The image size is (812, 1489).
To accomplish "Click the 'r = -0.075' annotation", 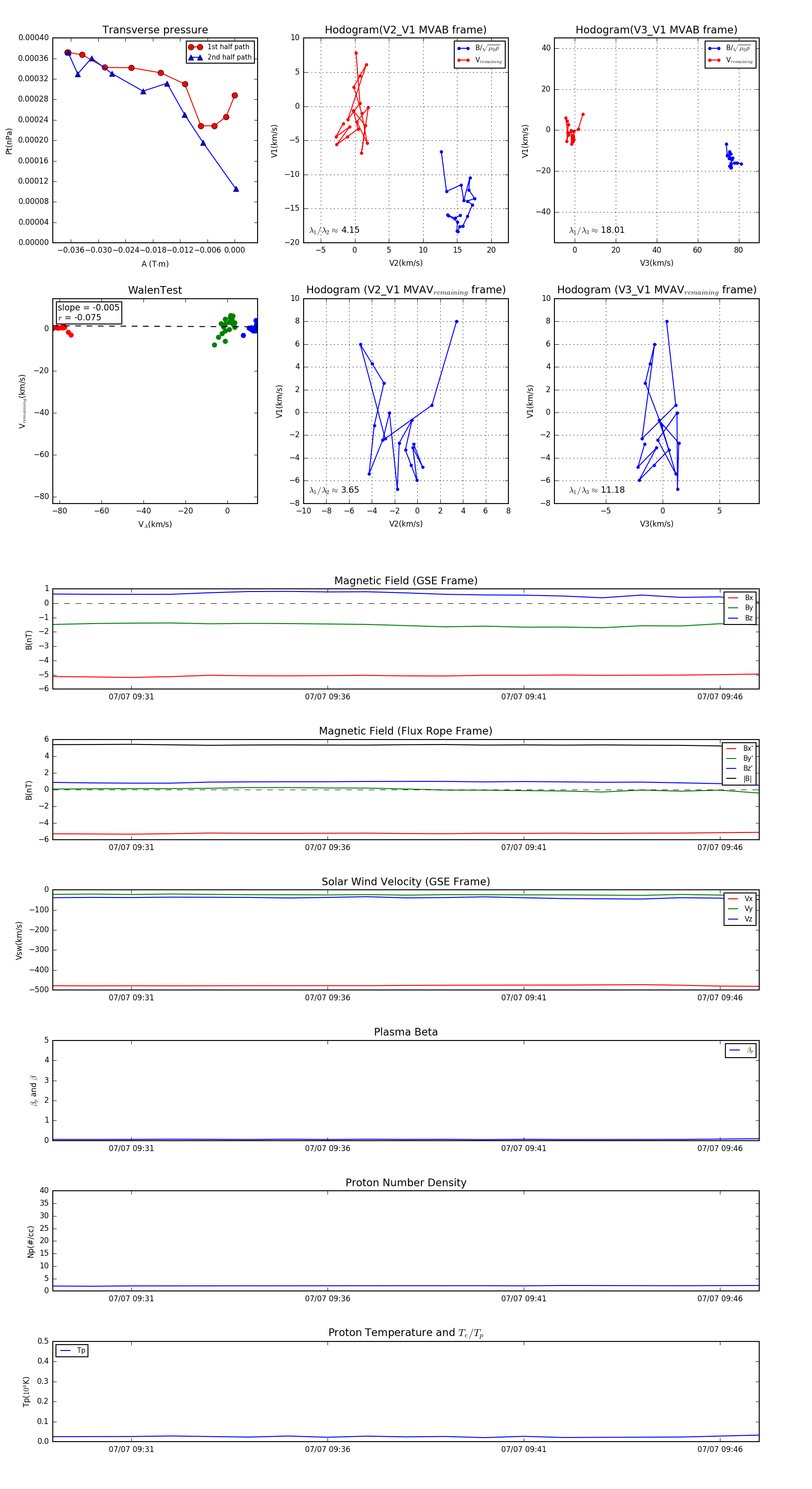I will click(79, 317).
